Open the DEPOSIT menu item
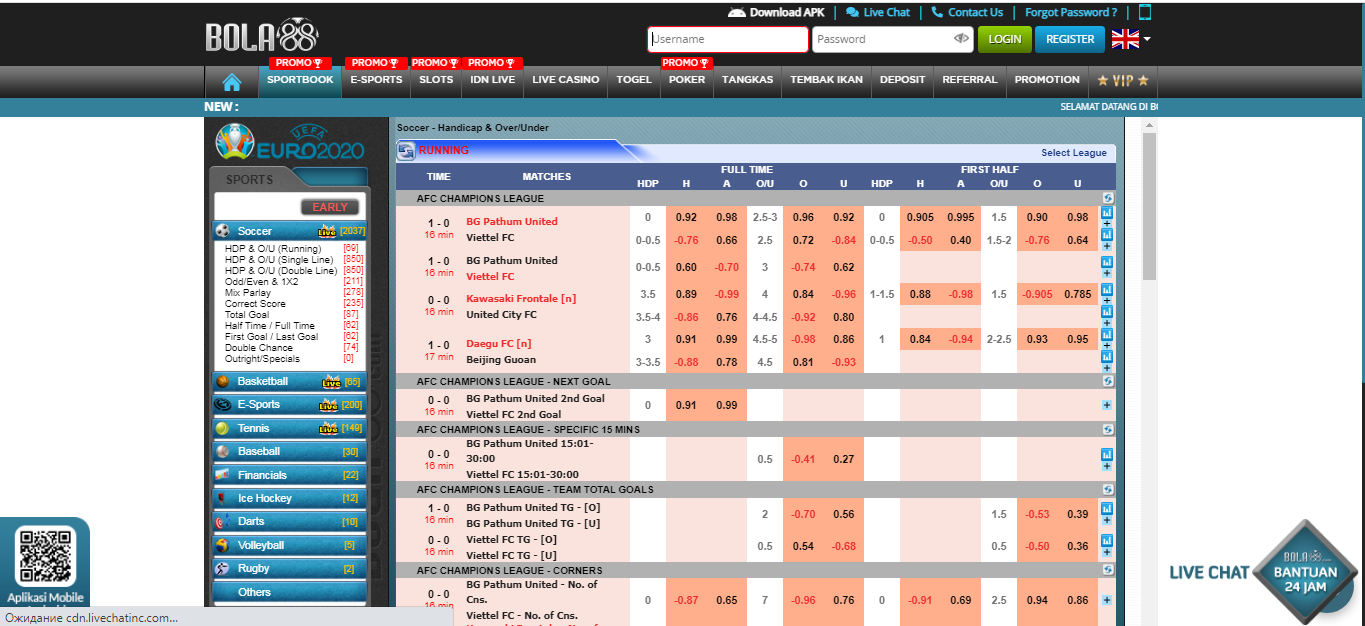Image resolution: width=1365 pixels, height=626 pixels. point(903,80)
